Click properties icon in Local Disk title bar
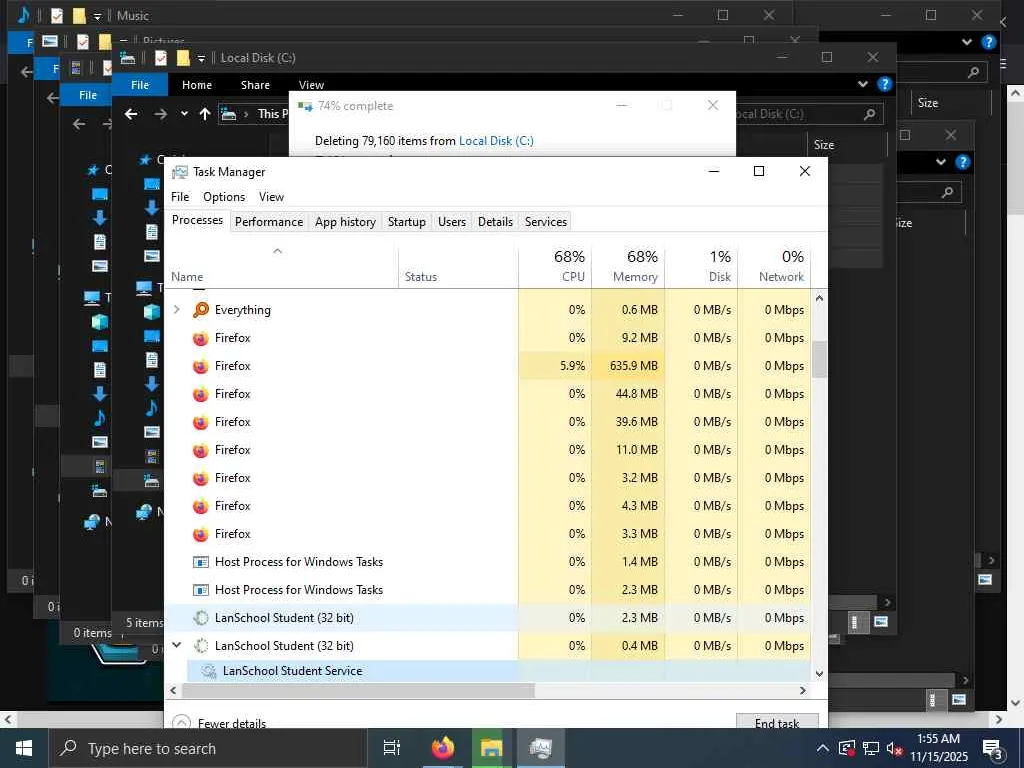 (161, 58)
